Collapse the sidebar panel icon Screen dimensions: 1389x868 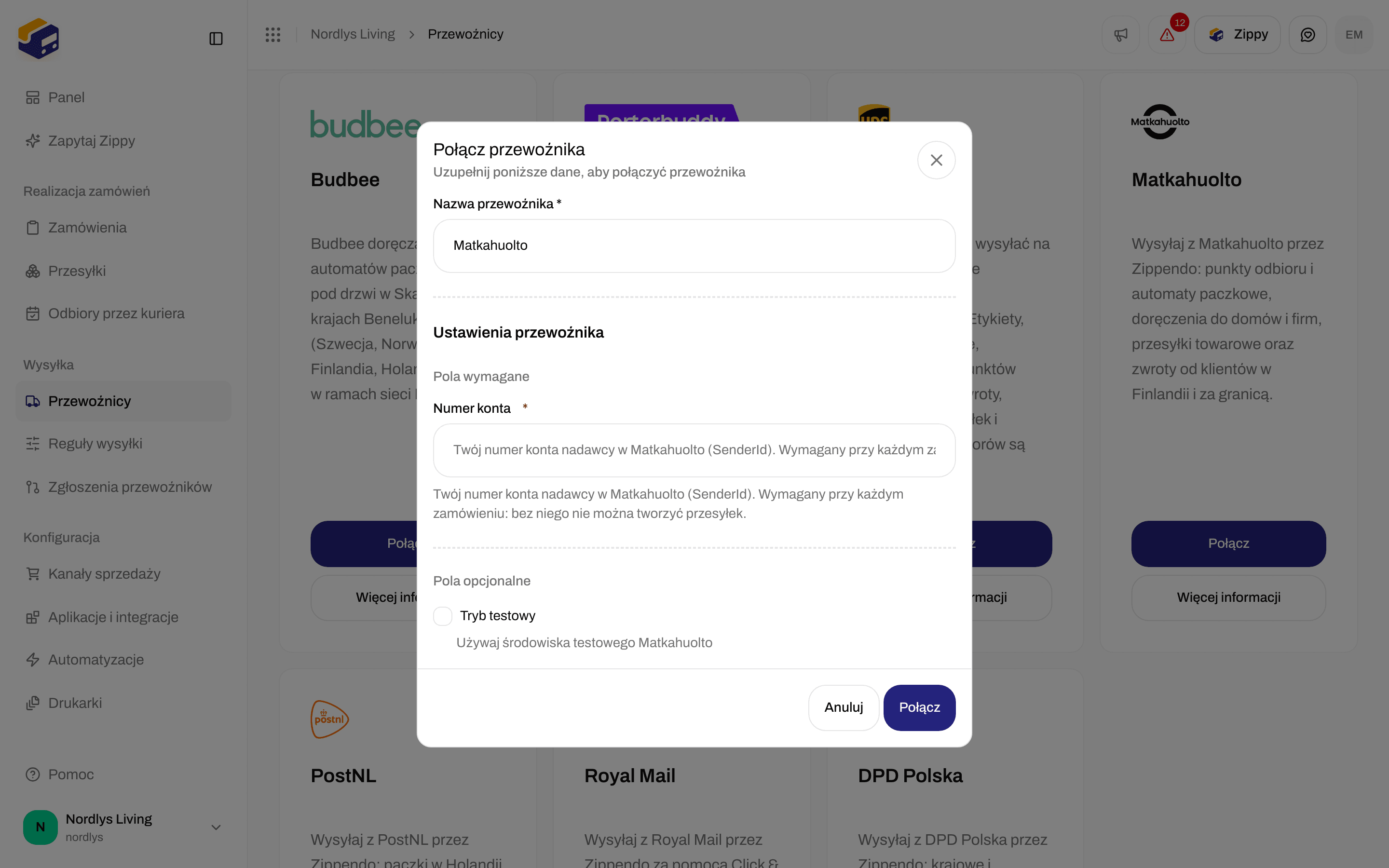coord(216,39)
